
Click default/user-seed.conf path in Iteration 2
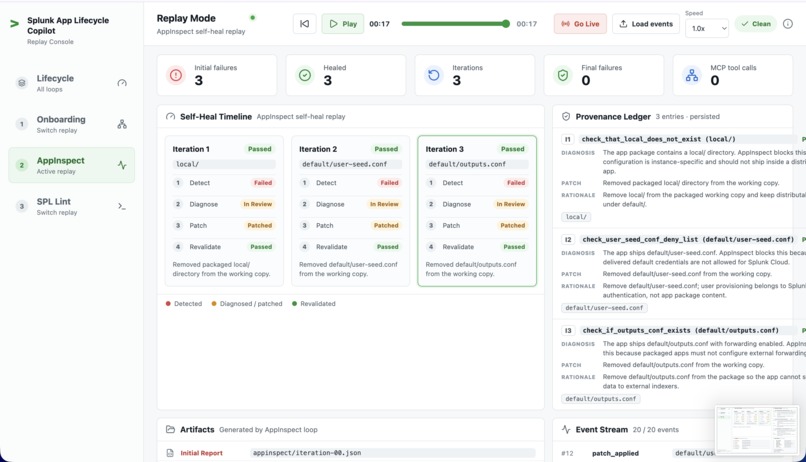pyautogui.click(x=350, y=164)
